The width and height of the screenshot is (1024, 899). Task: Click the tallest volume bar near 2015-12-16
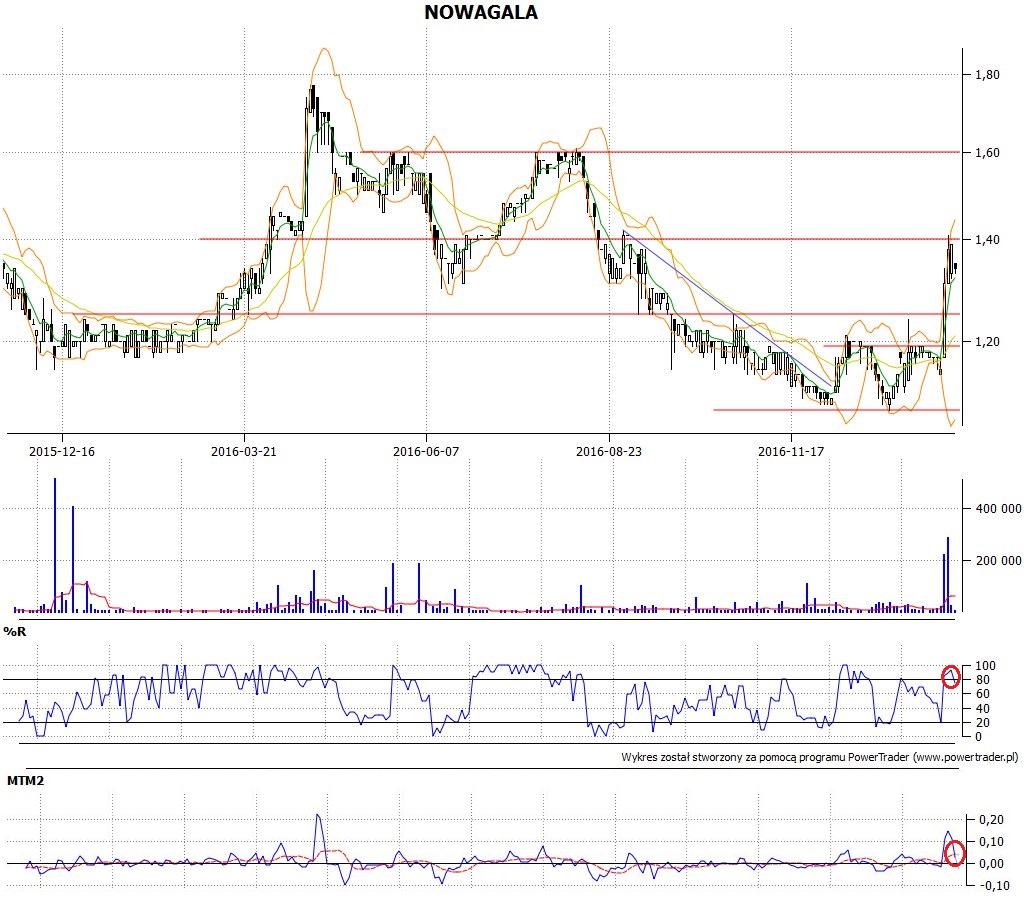(x=55, y=545)
